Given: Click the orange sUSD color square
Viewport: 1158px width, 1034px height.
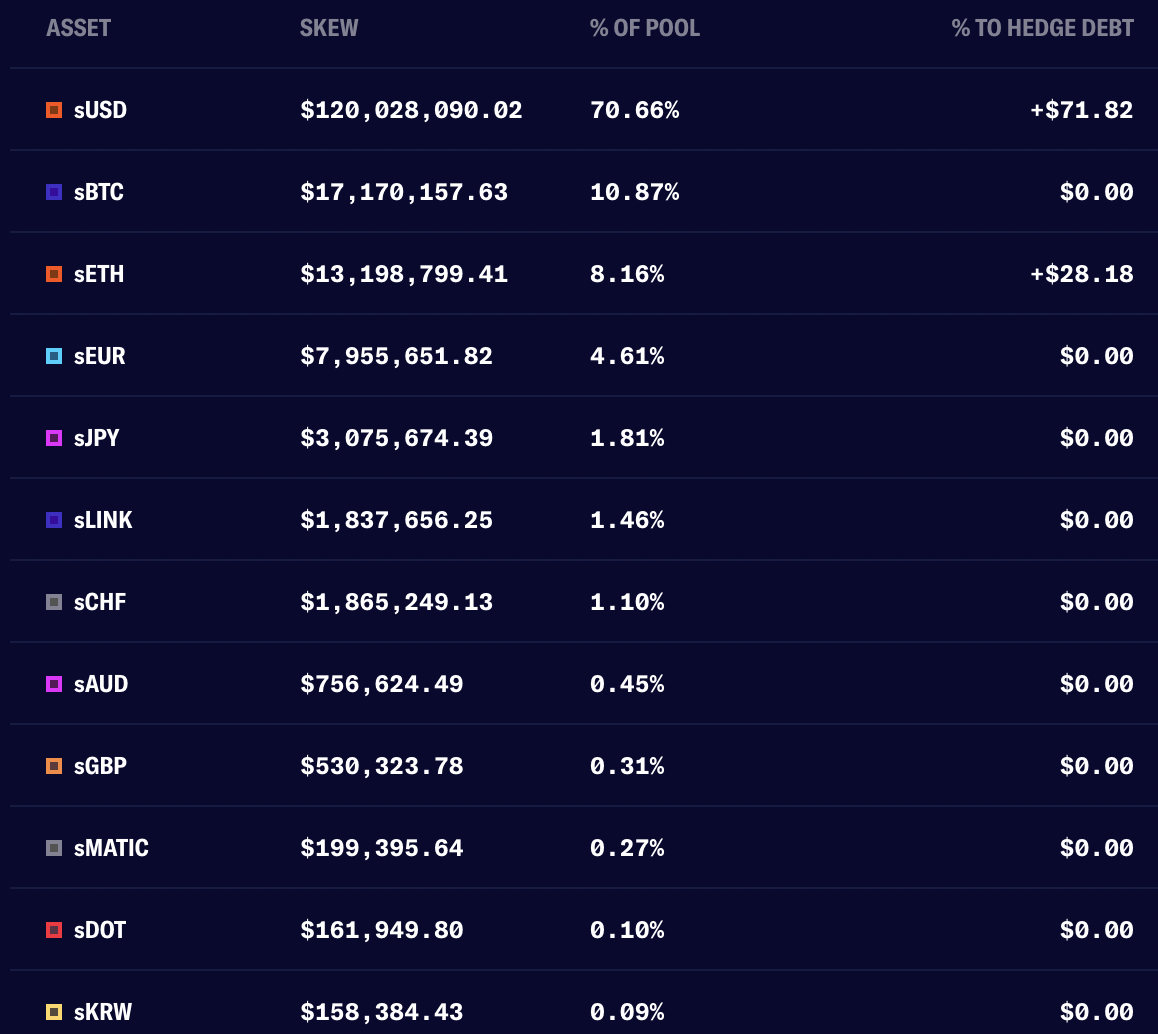Looking at the screenshot, I should pos(54,110).
